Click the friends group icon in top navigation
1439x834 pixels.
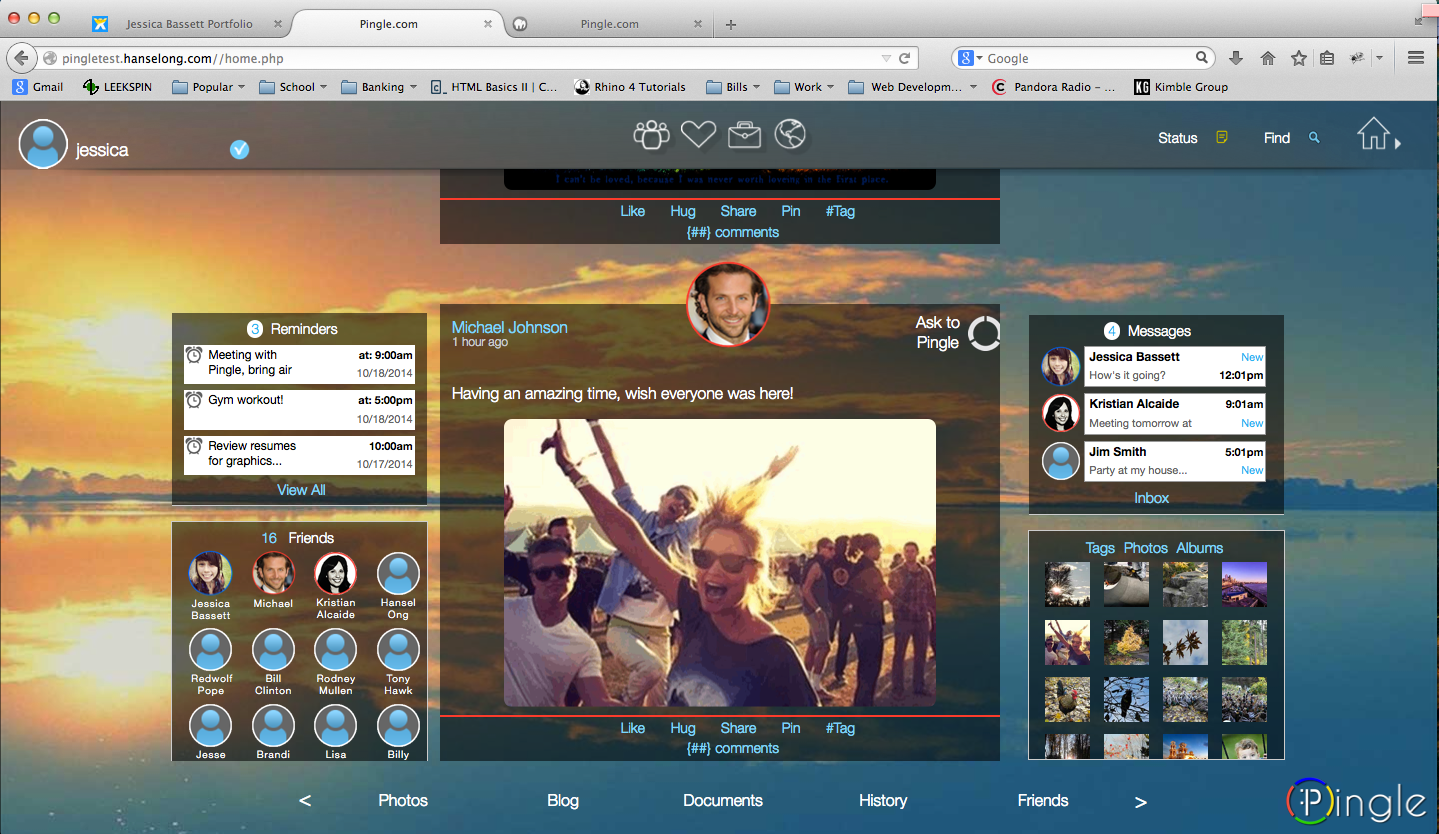[x=651, y=133]
